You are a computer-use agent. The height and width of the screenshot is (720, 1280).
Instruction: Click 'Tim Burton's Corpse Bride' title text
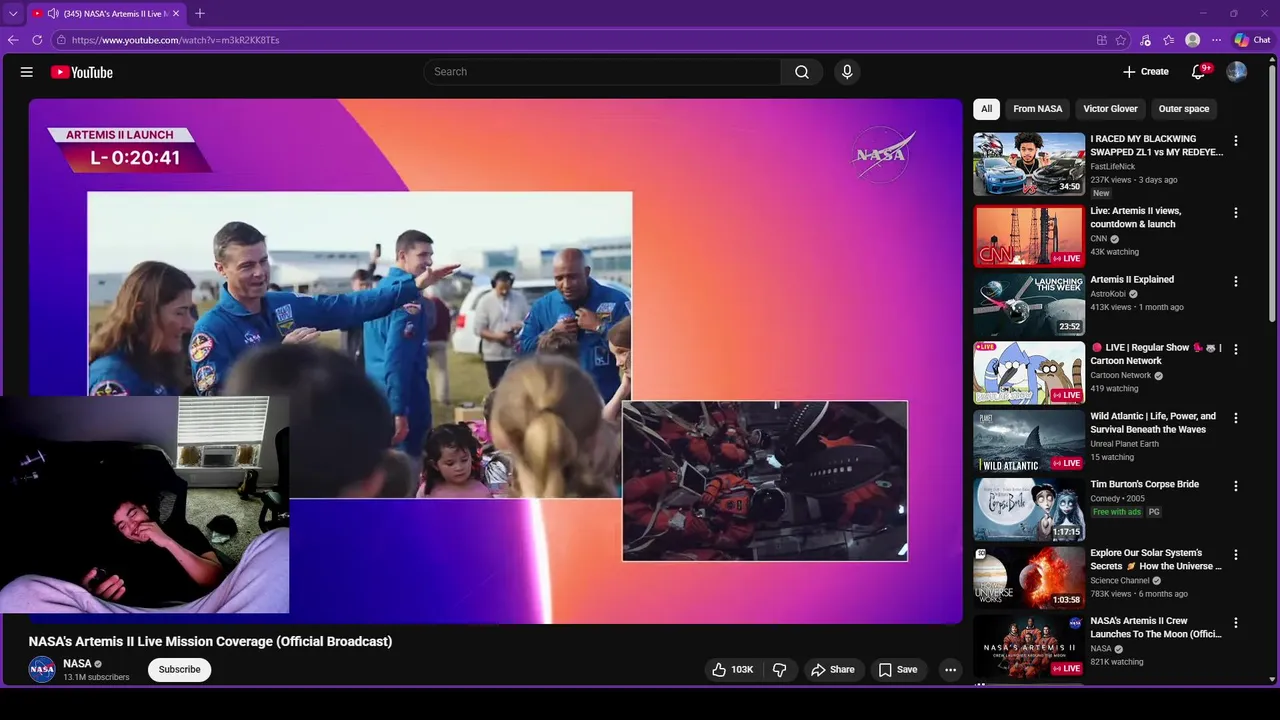1144,484
